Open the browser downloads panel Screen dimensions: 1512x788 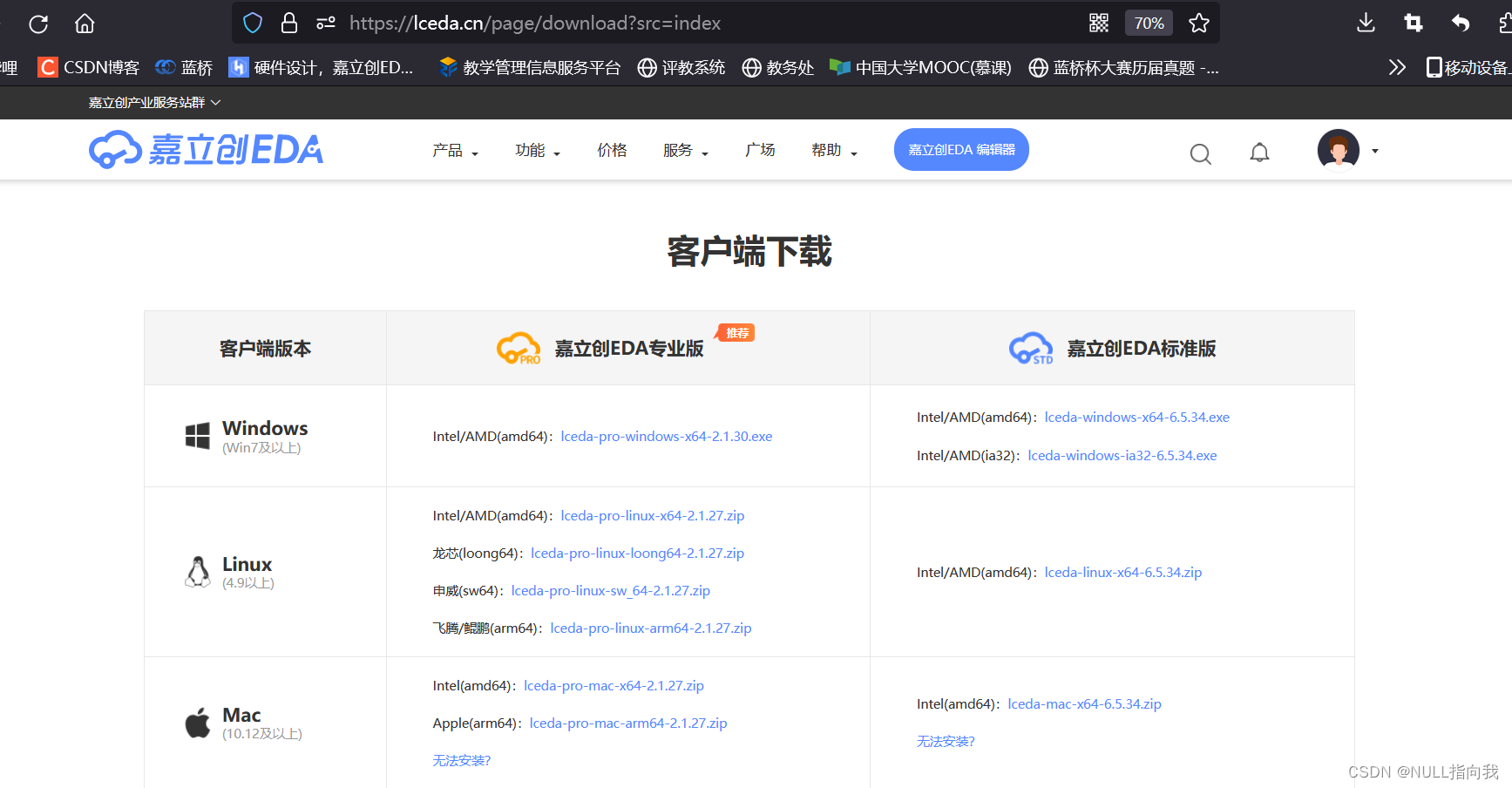click(1366, 23)
